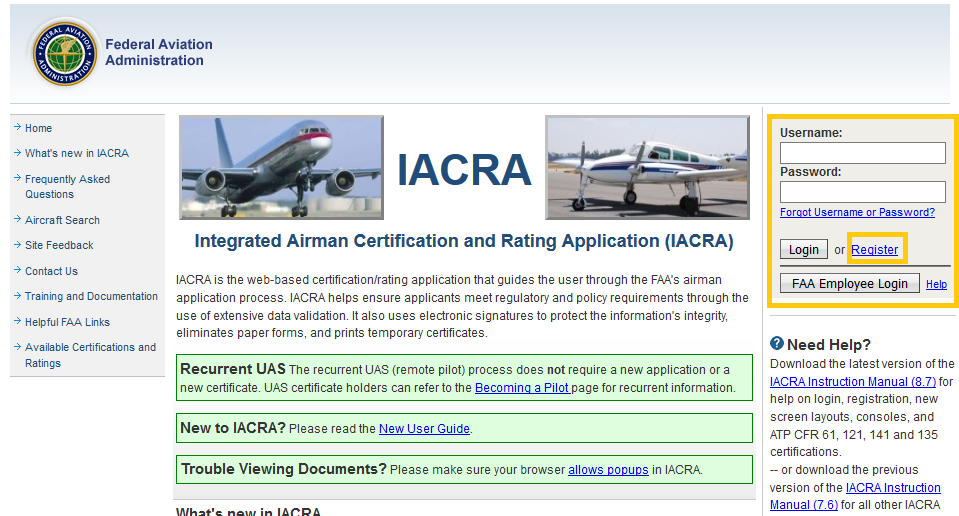The width and height of the screenshot is (959, 516).
Task: Click the Need Help question mark icon
Action: point(778,344)
